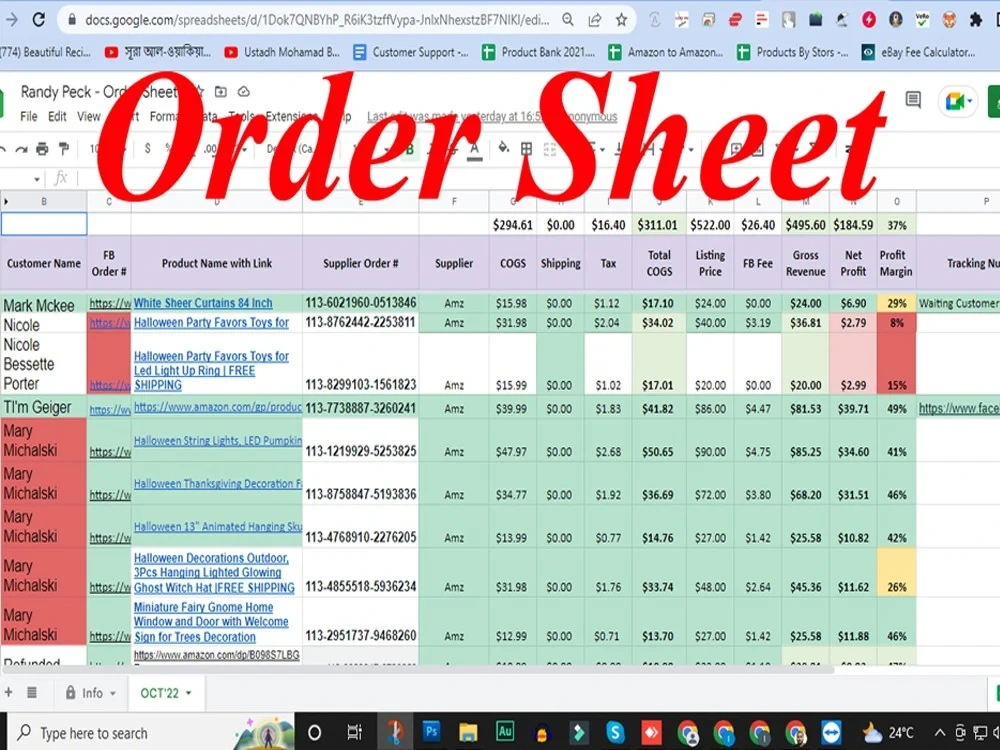Expand hidden column A arrow
Image resolution: width=1000 pixels, height=750 pixels.
click(x=6, y=202)
